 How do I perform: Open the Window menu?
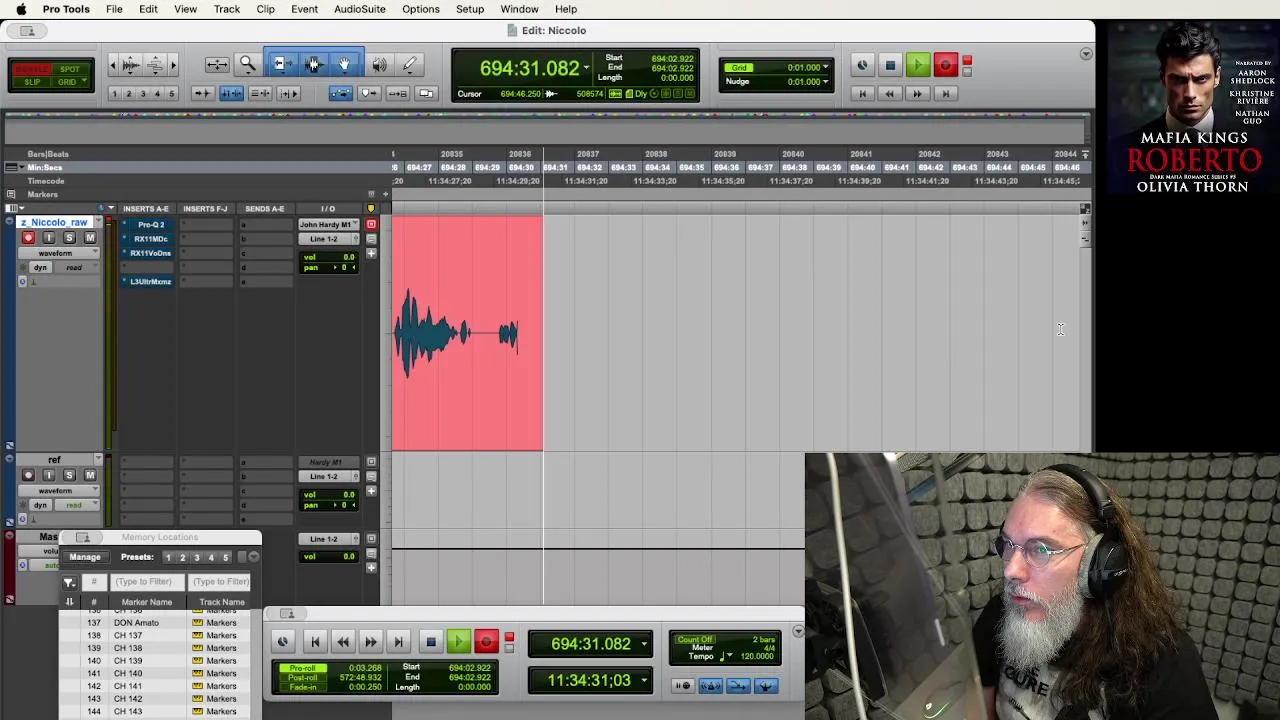(519, 9)
